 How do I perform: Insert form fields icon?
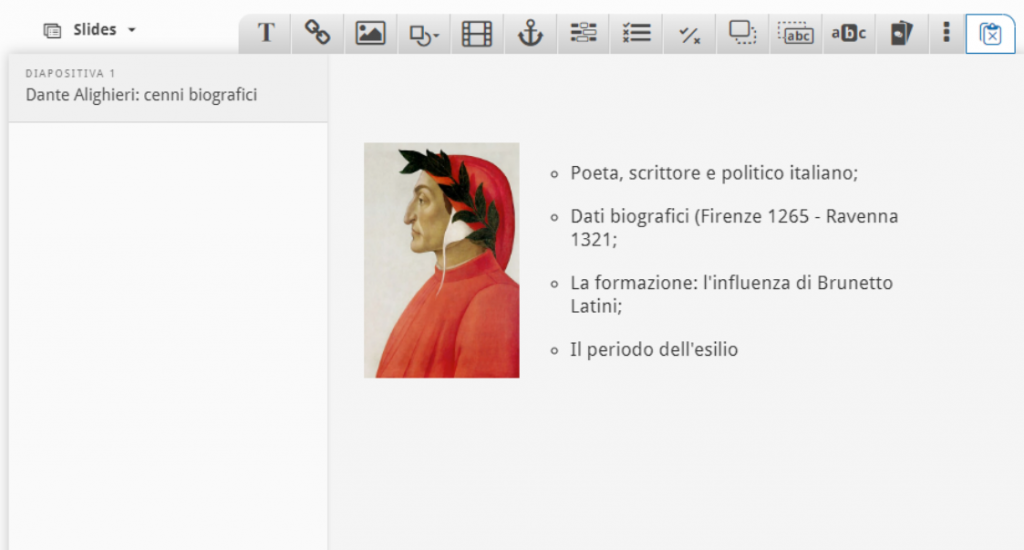[583, 33]
